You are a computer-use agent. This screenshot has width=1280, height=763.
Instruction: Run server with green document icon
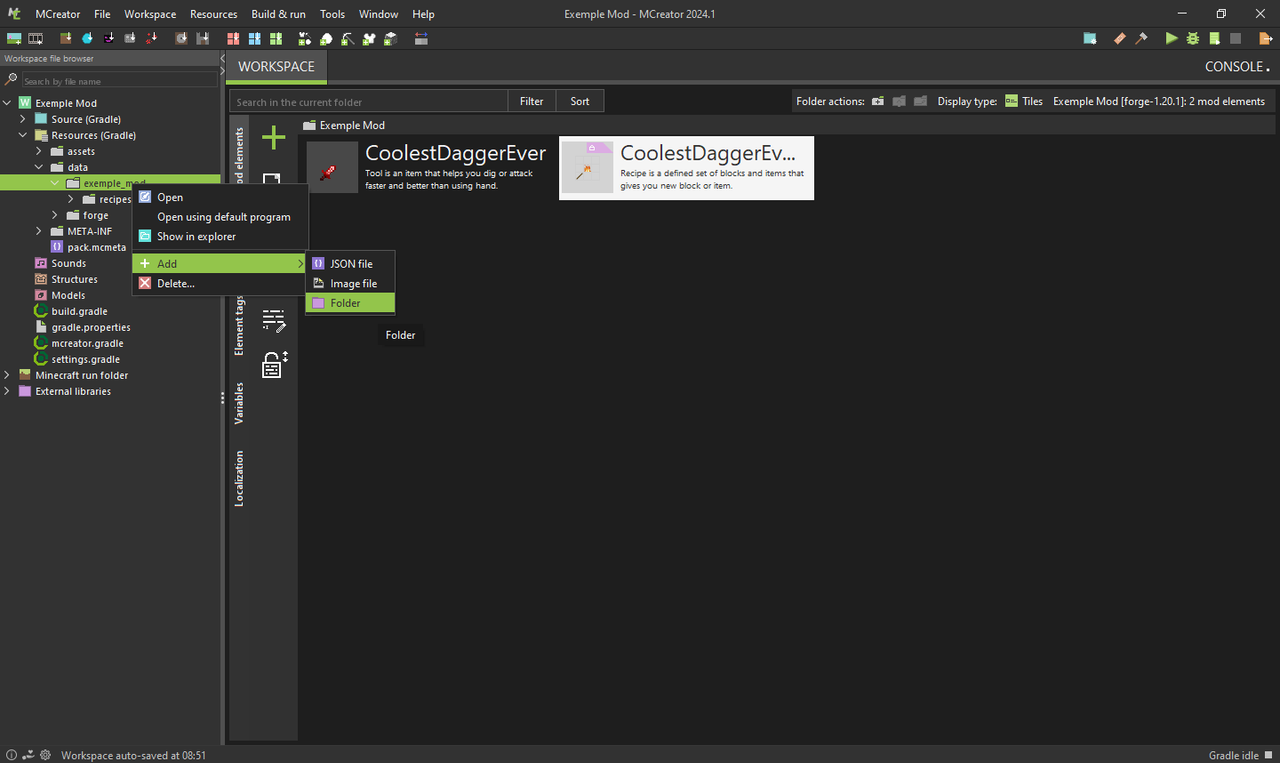[x=1214, y=38]
